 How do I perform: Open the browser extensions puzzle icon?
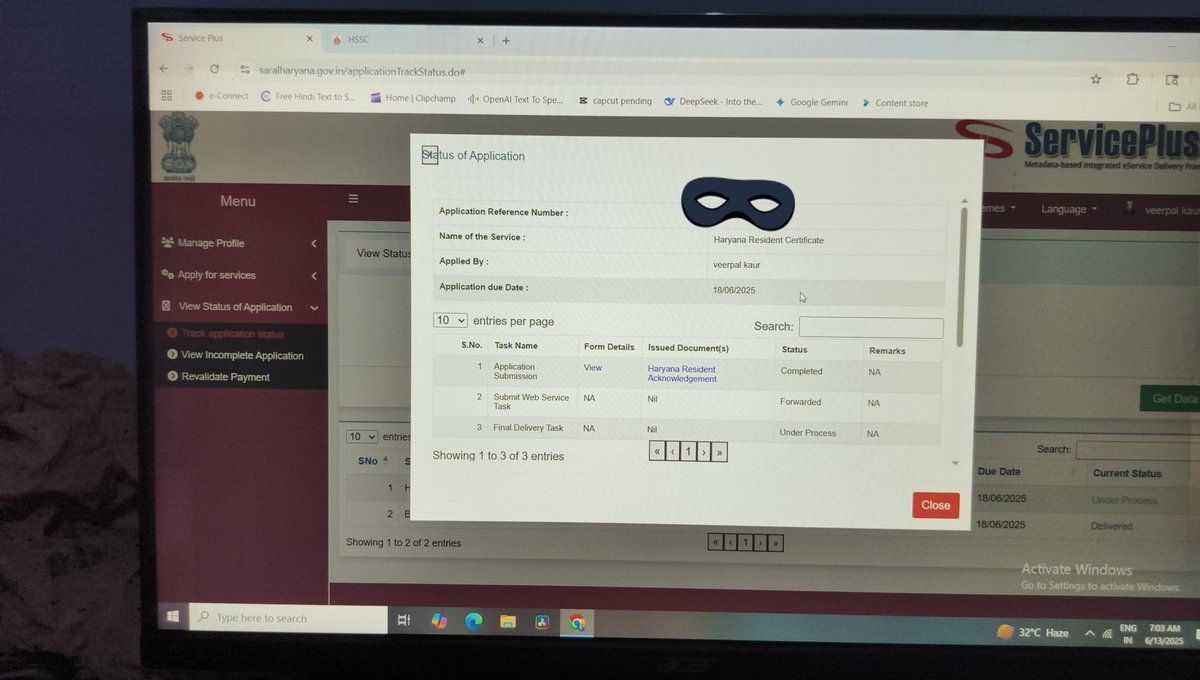(x=1133, y=79)
